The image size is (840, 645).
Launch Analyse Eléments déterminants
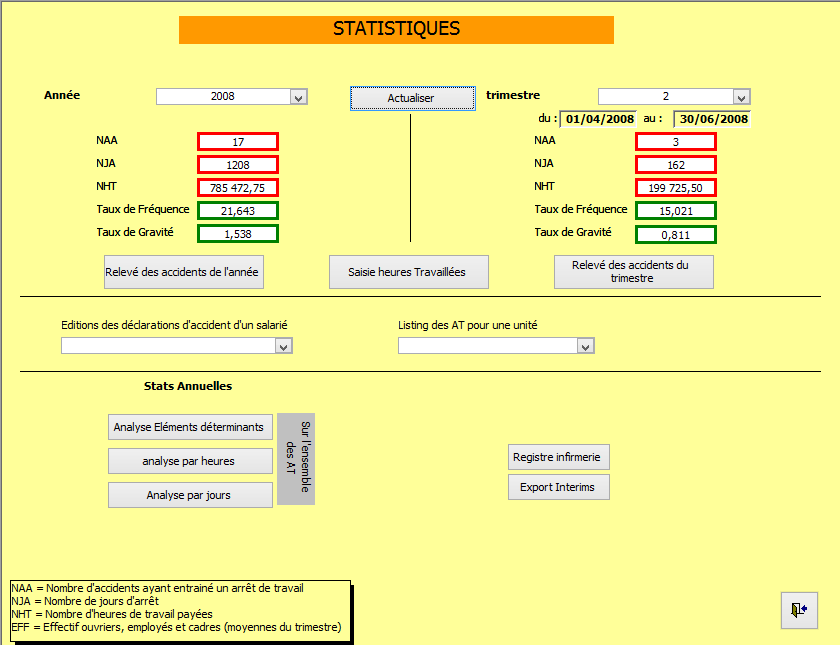[190, 427]
